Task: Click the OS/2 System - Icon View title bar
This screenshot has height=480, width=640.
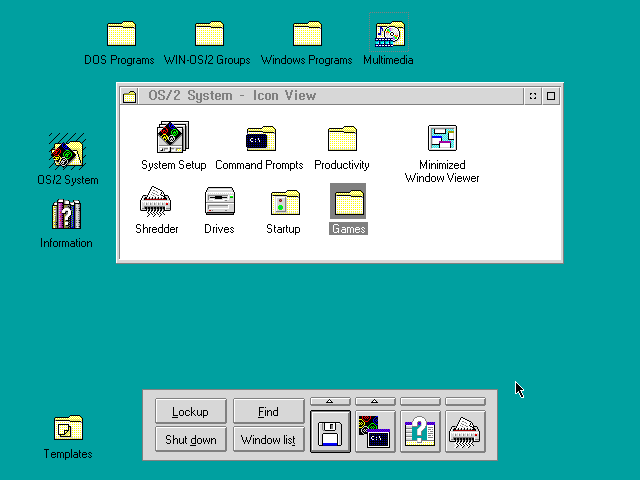Action: point(331,96)
